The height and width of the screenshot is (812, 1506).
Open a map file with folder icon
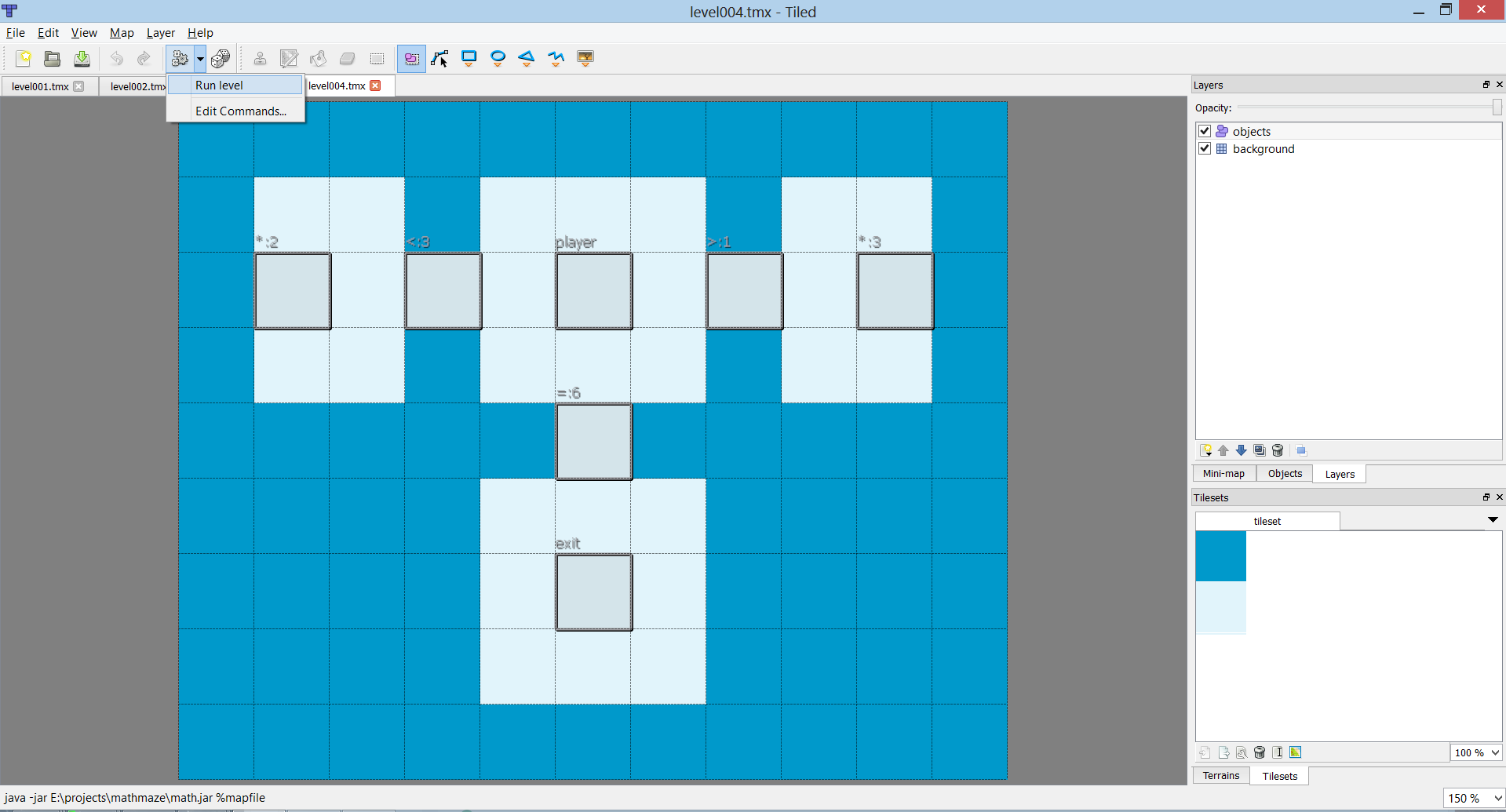(53, 58)
